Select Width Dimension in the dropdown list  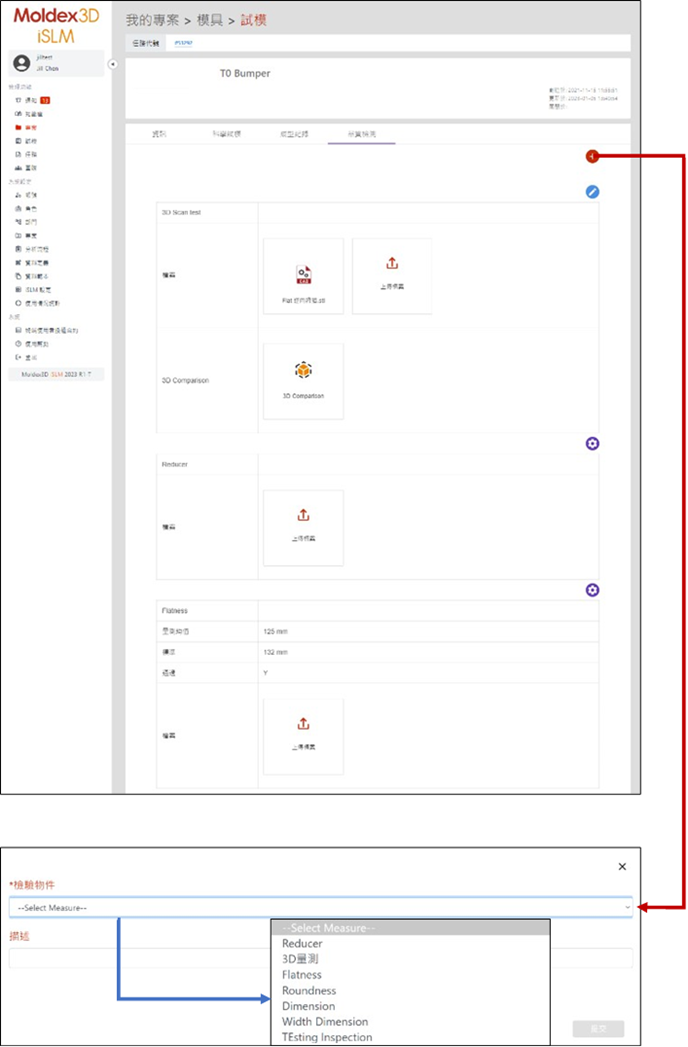325,1022
